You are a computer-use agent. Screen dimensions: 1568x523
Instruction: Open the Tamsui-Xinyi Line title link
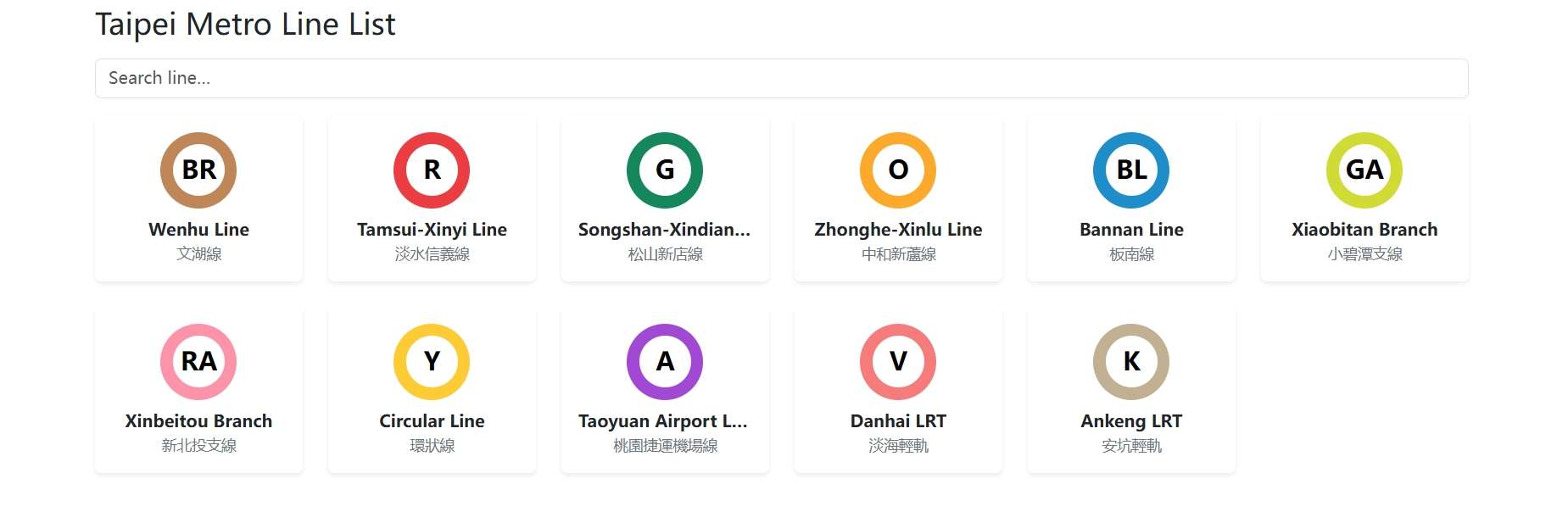point(432,230)
